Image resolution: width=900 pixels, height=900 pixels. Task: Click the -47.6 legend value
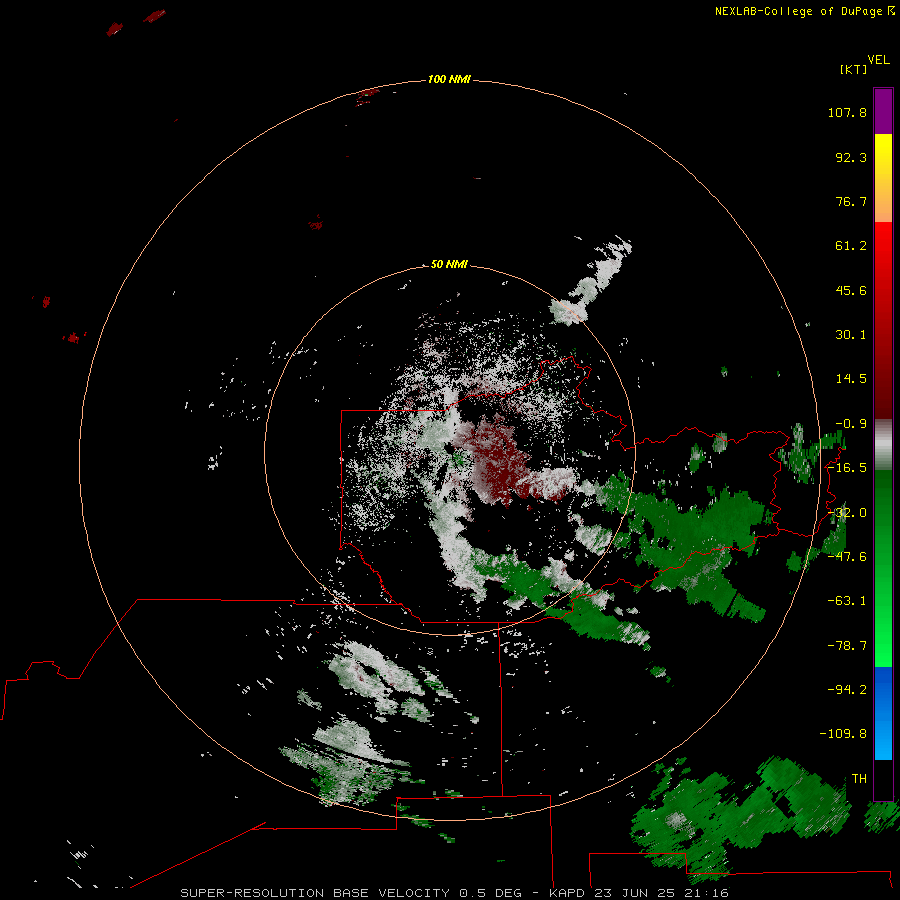[x=847, y=557]
